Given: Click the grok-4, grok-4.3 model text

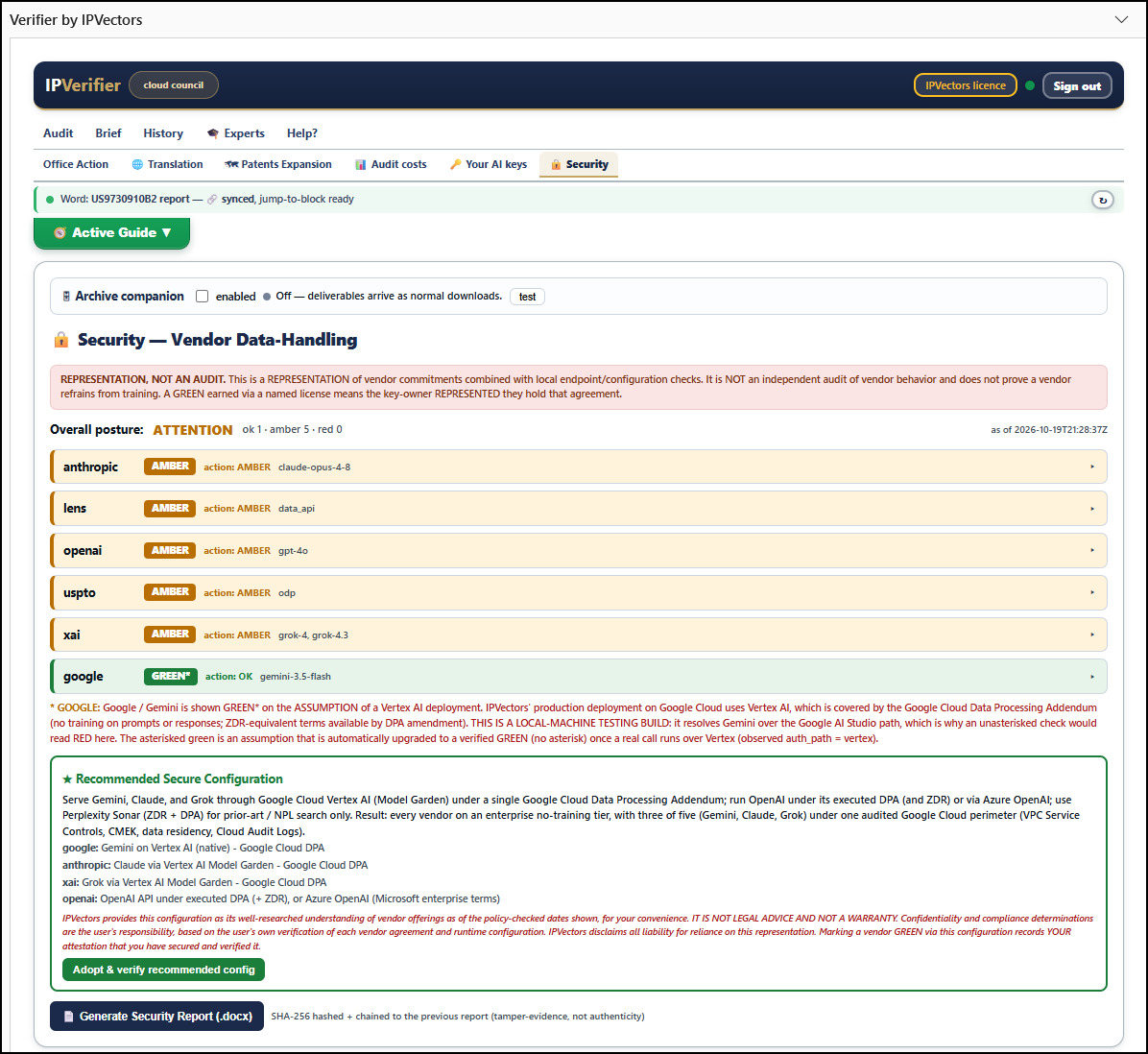Looking at the screenshot, I should [313, 635].
